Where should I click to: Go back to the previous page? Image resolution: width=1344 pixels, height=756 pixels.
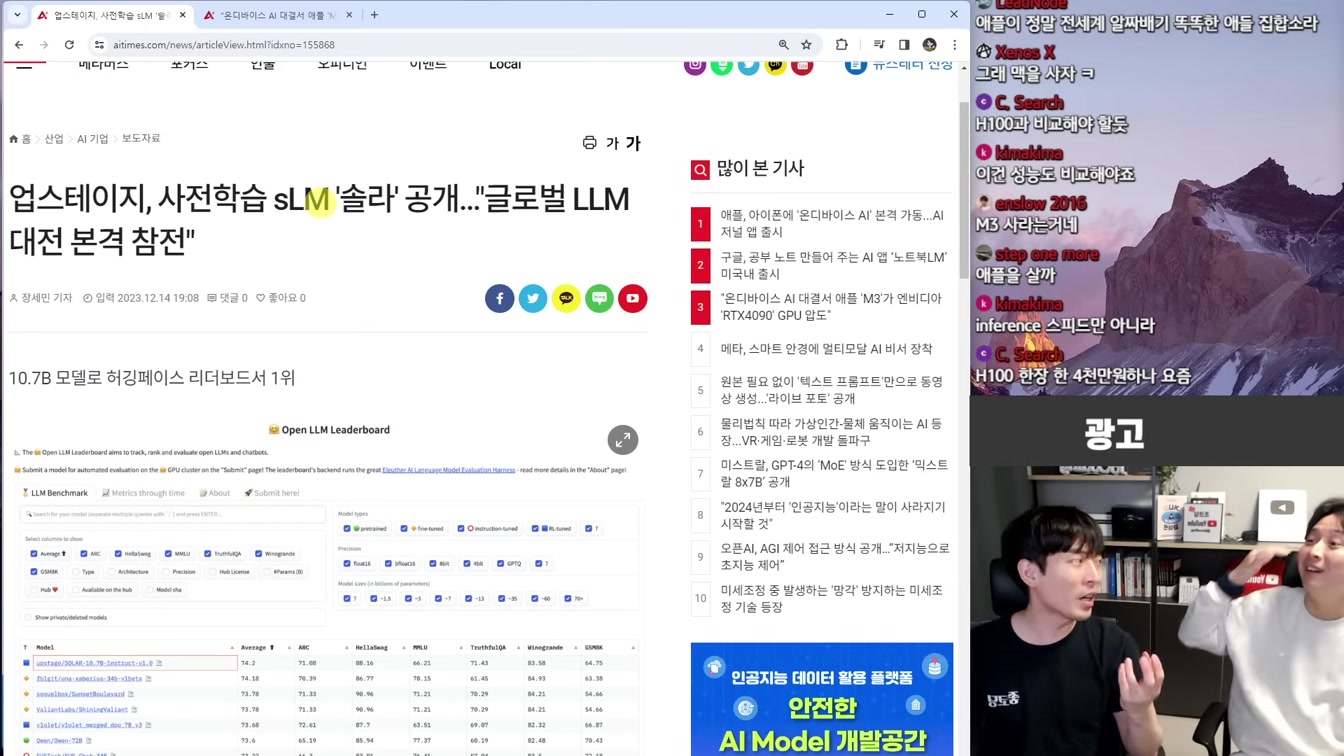19,45
